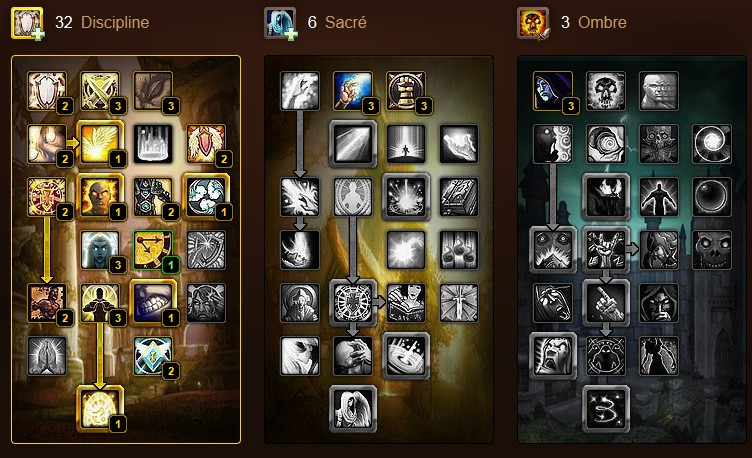Click the glowing wings Archangel talent icon
The height and width of the screenshot is (458, 752).
tap(100, 143)
